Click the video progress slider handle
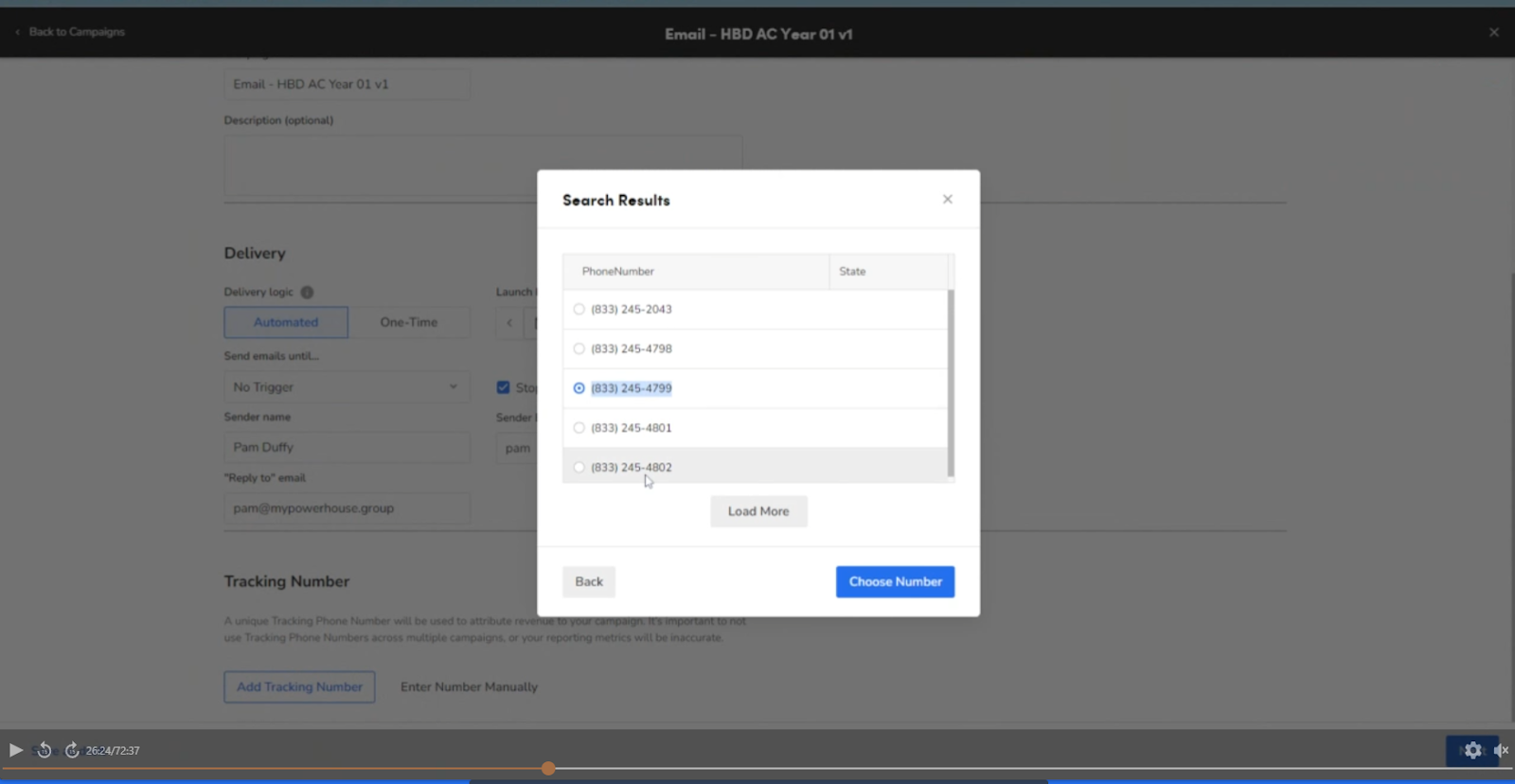 click(x=548, y=769)
